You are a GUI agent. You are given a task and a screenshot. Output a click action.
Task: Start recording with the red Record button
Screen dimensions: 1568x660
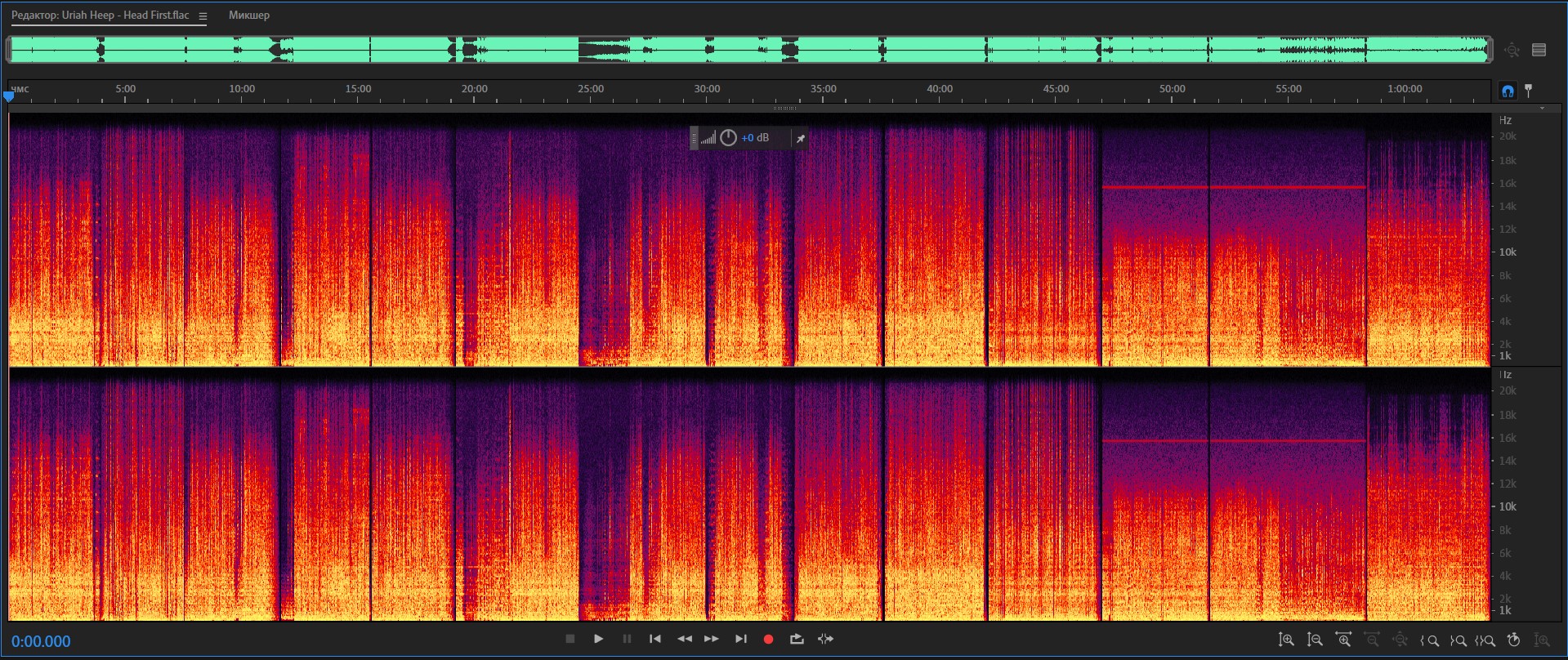[x=768, y=639]
